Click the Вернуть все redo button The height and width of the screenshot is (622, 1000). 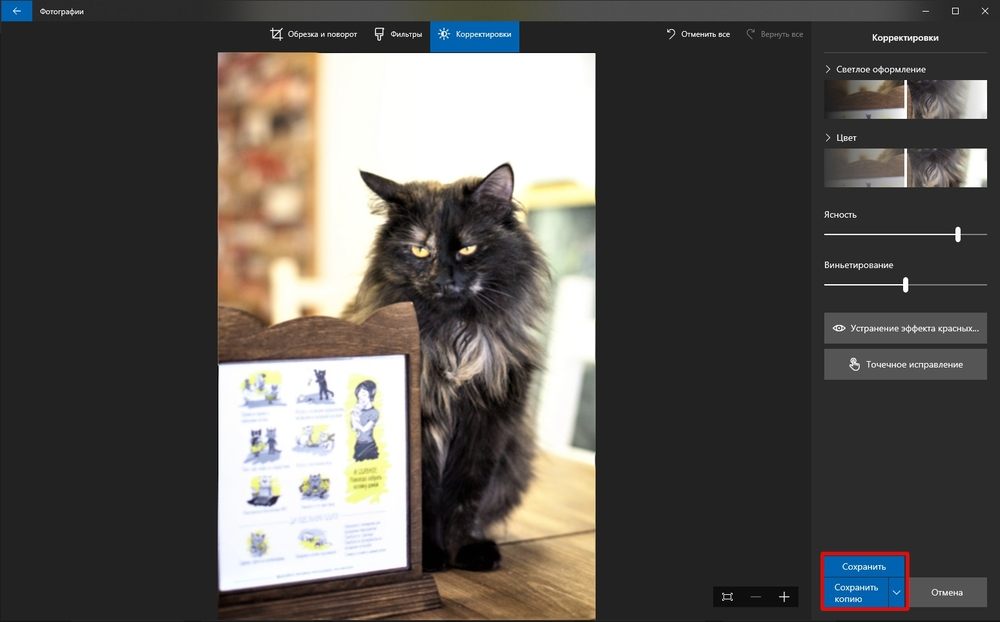click(774, 34)
